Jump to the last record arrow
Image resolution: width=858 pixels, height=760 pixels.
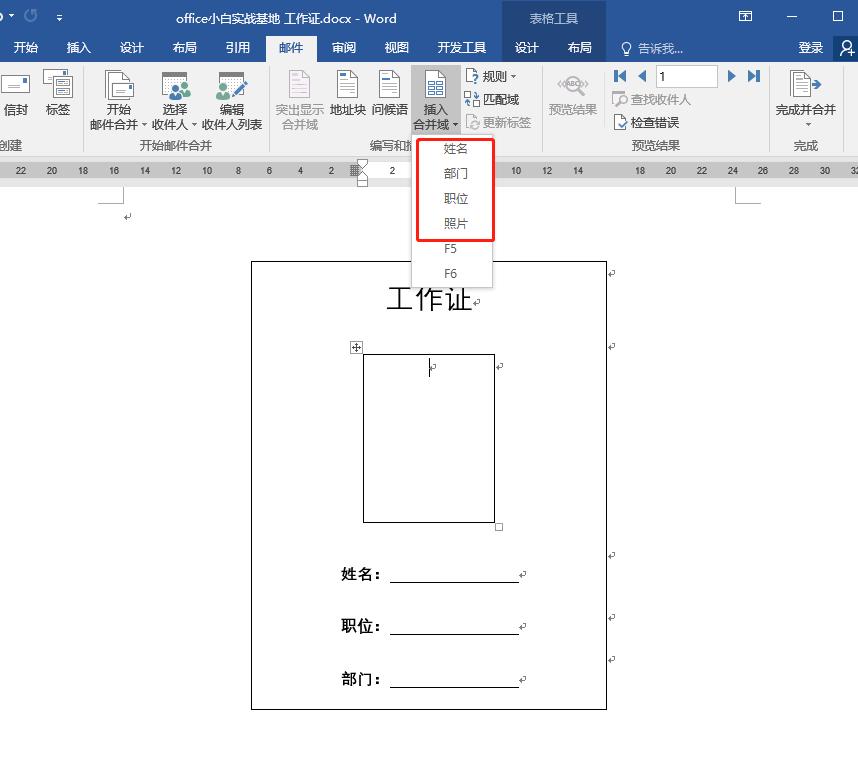(752, 75)
